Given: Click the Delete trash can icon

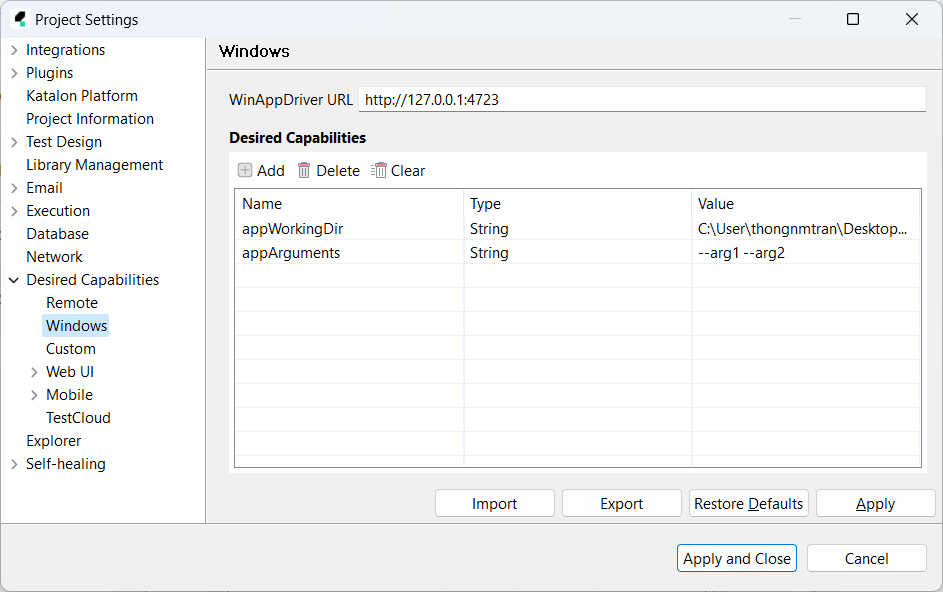Looking at the screenshot, I should tap(304, 171).
